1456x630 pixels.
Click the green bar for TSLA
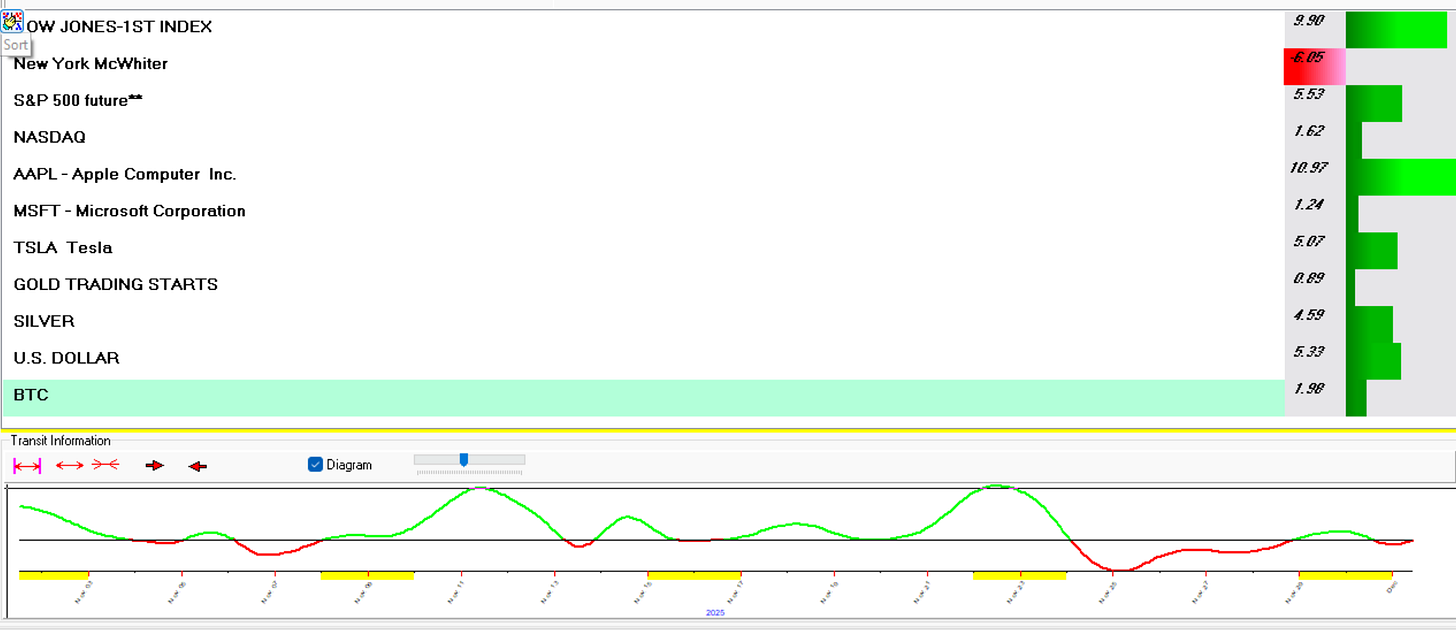[x=1371, y=250]
